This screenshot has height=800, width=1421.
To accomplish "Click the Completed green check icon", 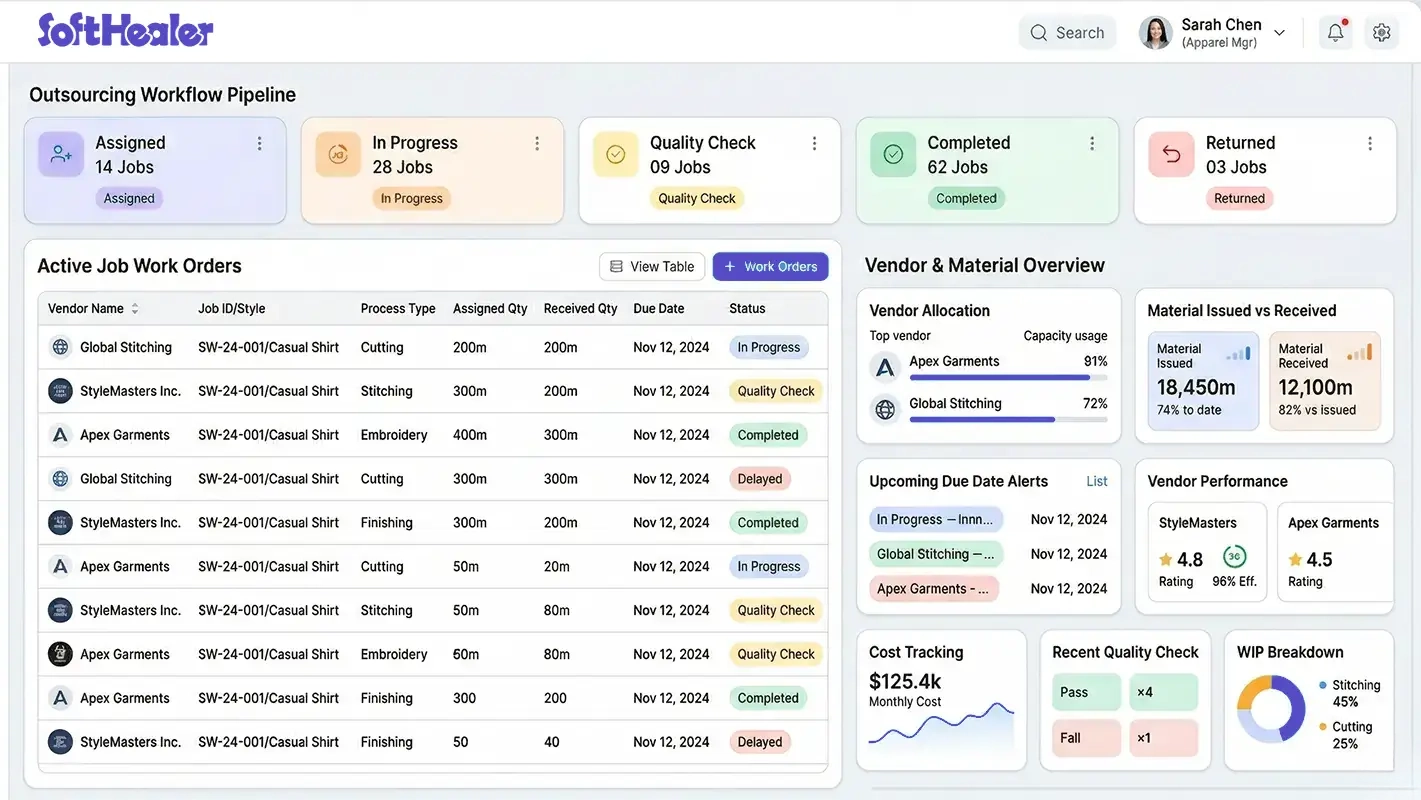I will coord(892,153).
